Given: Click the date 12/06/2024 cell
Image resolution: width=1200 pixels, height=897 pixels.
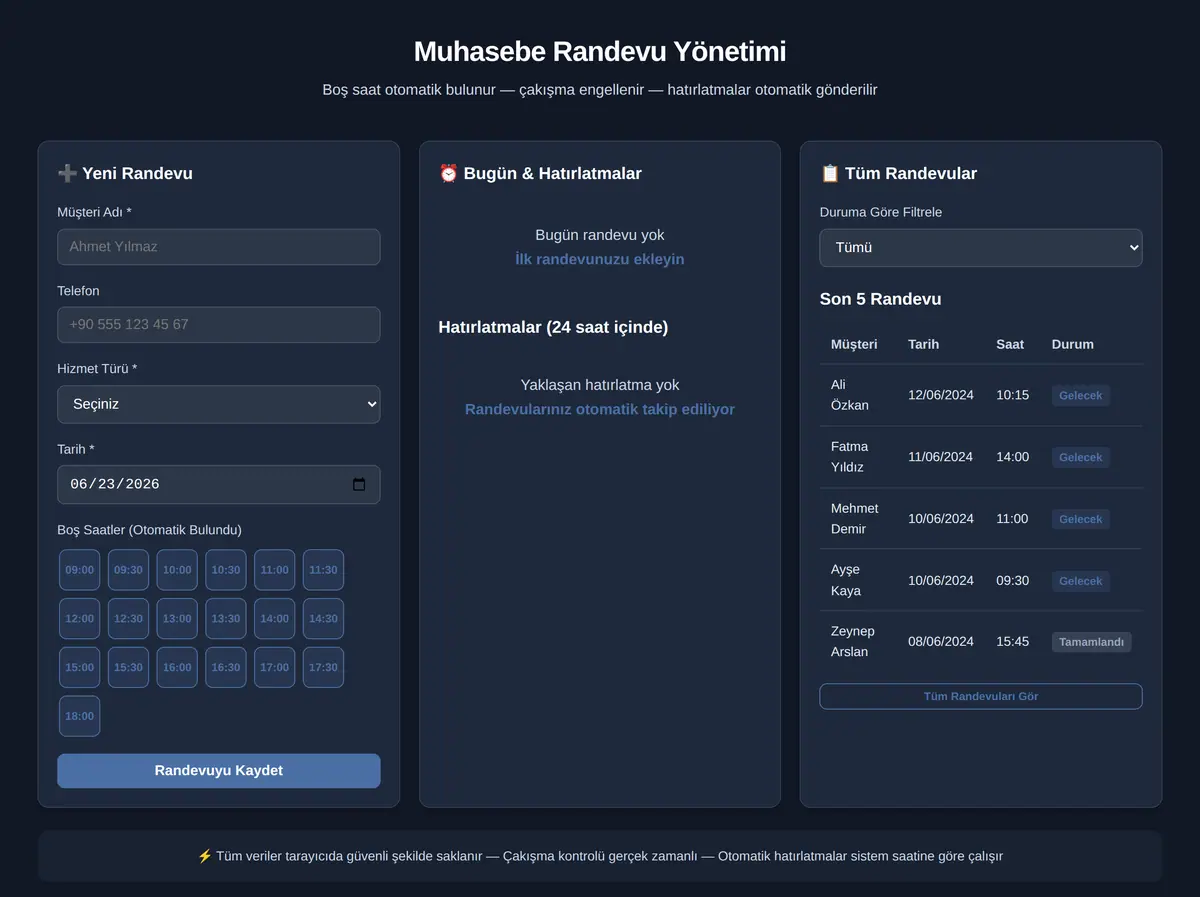Looking at the screenshot, I should pyautogui.click(x=940, y=395).
